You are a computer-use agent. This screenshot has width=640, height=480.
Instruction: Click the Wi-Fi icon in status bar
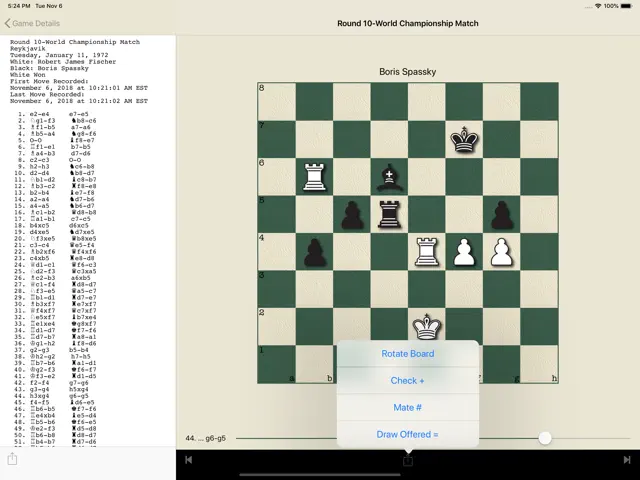[x=598, y=6]
